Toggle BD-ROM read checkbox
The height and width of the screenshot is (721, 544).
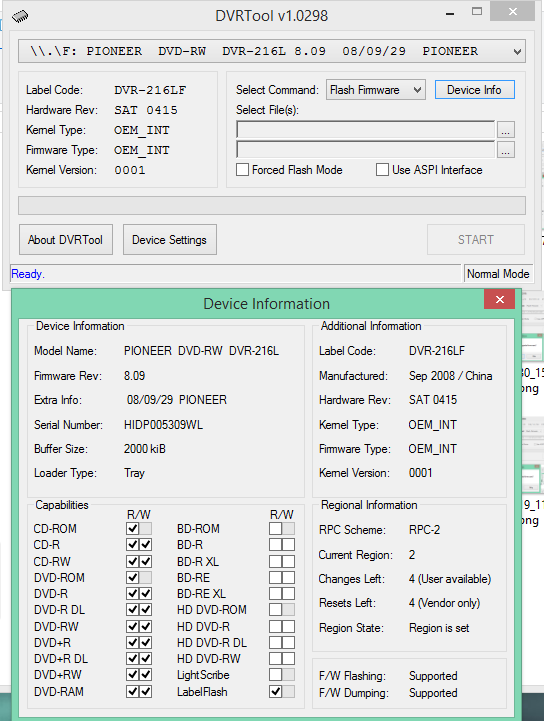coord(275,528)
